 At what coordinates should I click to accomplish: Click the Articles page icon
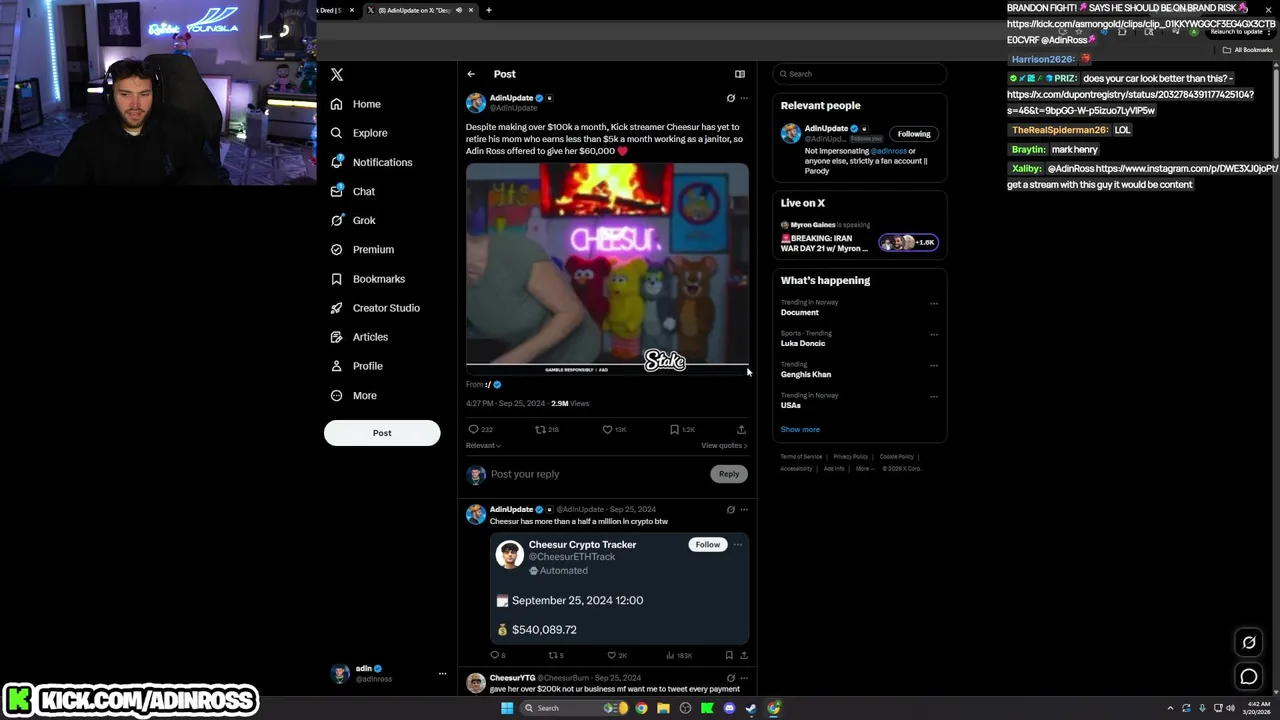pyautogui.click(x=337, y=337)
